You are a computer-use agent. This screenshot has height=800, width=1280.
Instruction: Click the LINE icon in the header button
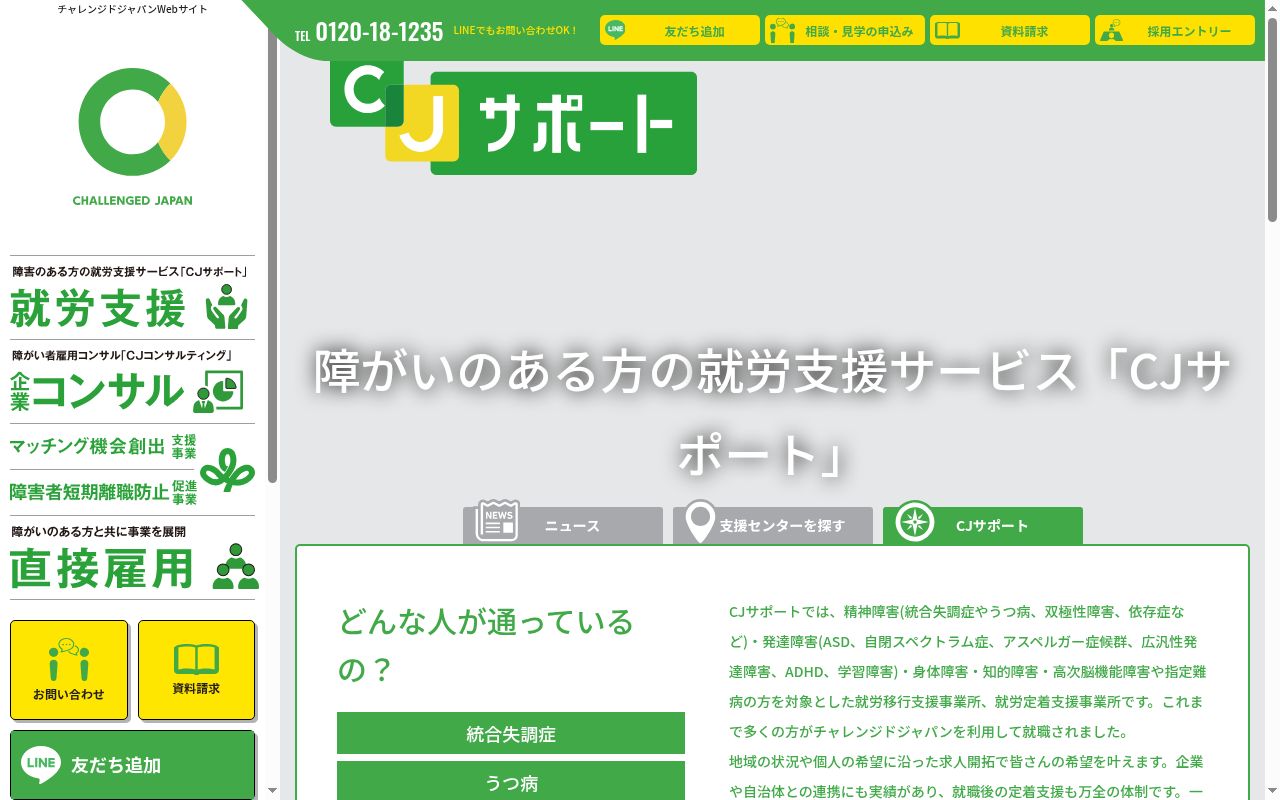click(x=616, y=30)
